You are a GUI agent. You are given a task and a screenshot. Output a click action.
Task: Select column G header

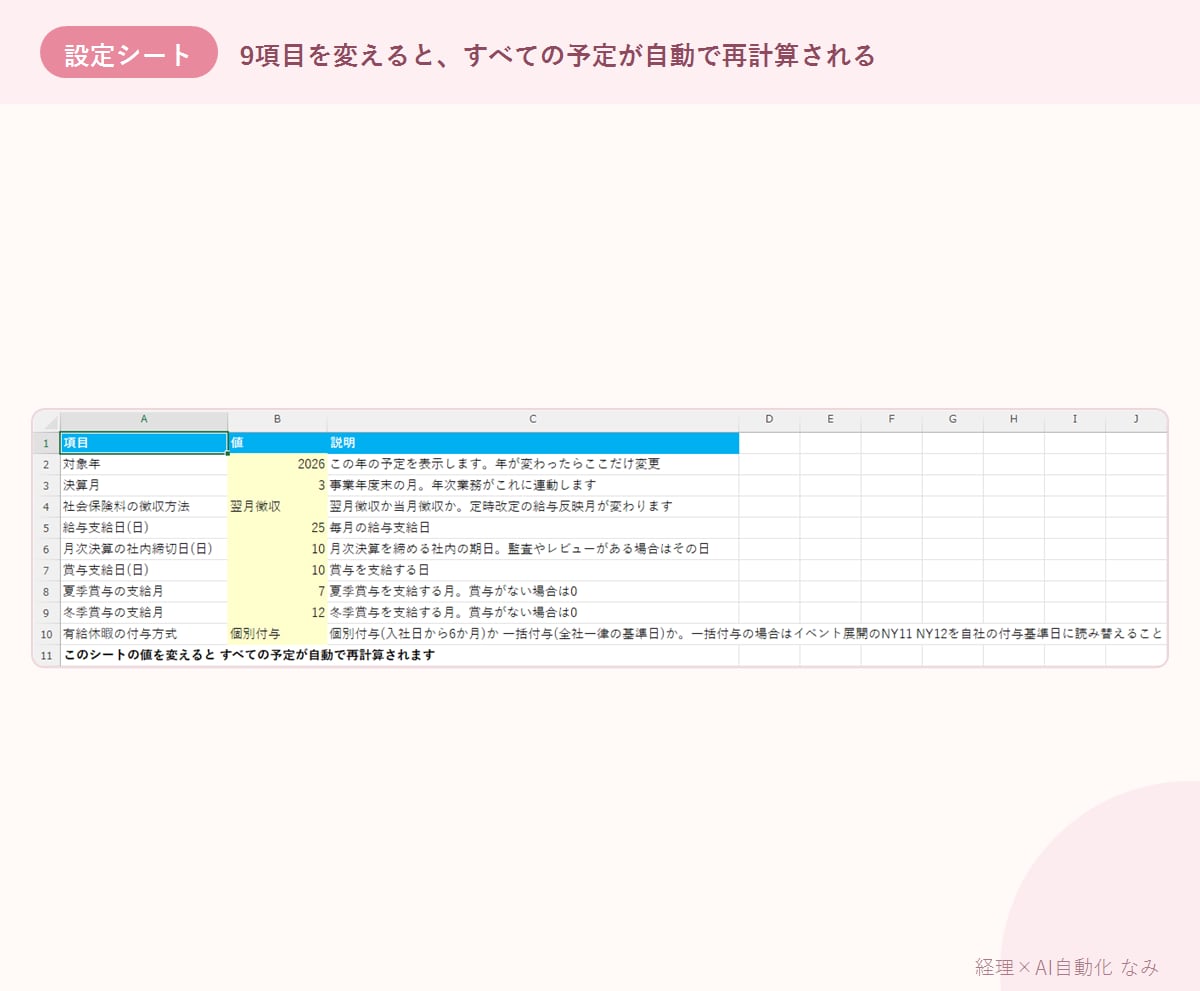[x=952, y=419]
